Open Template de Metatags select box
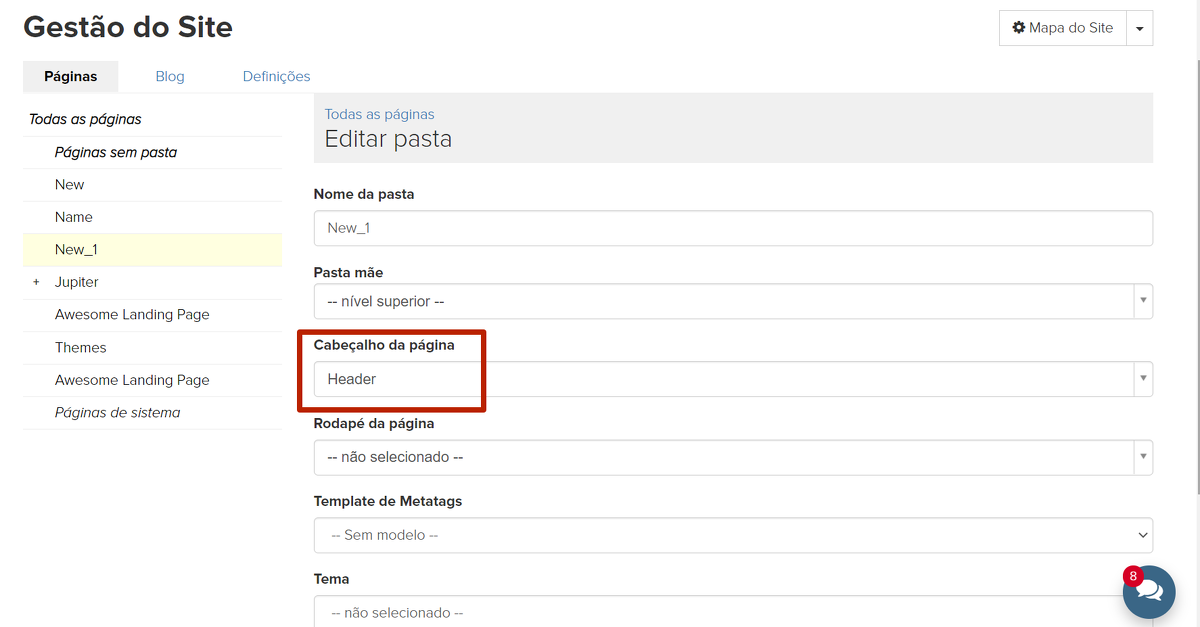Image resolution: width=1200 pixels, height=627 pixels. coord(732,535)
